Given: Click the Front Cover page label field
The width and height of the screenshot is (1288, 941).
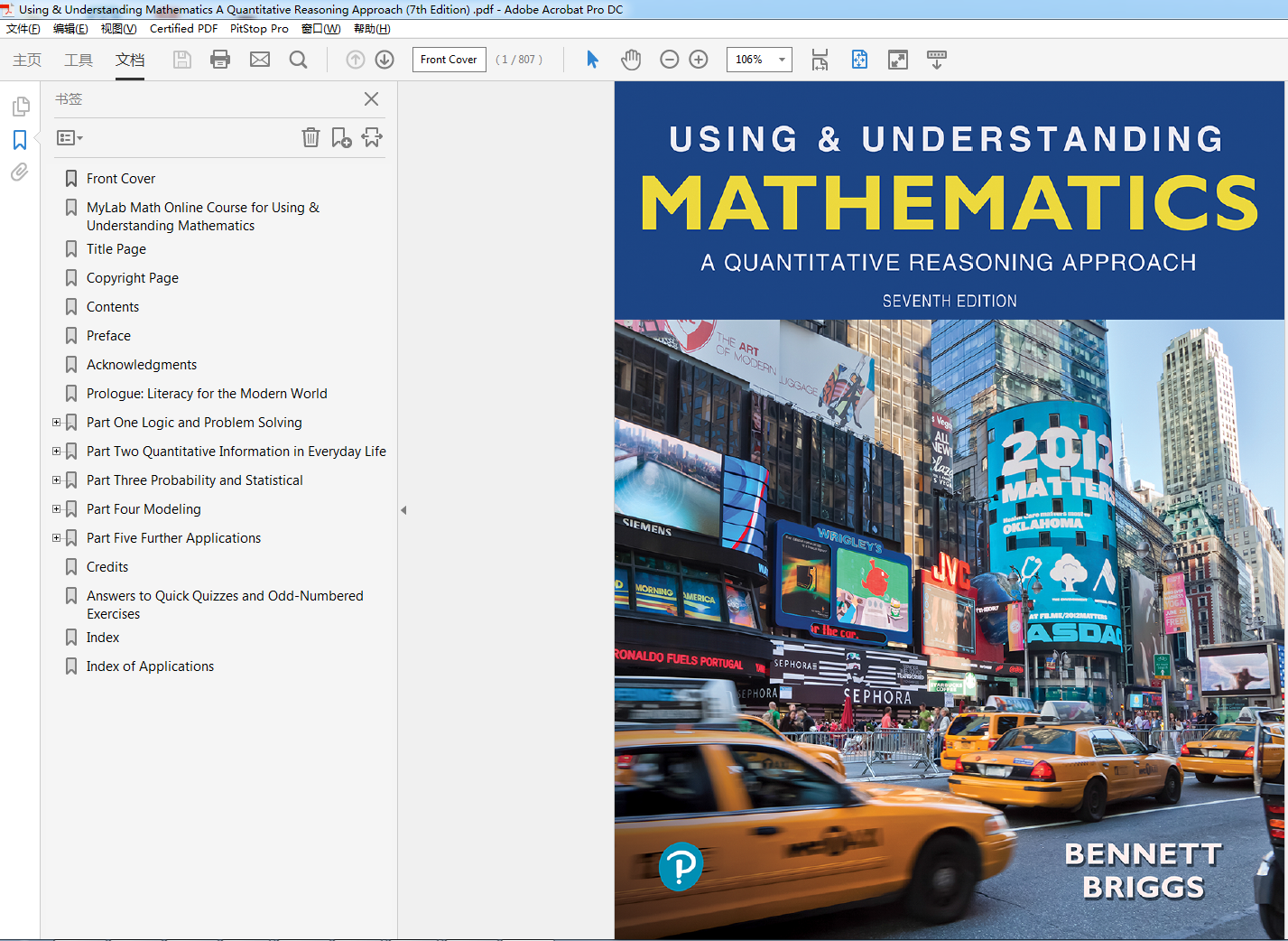Looking at the screenshot, I should click(449, 60).
